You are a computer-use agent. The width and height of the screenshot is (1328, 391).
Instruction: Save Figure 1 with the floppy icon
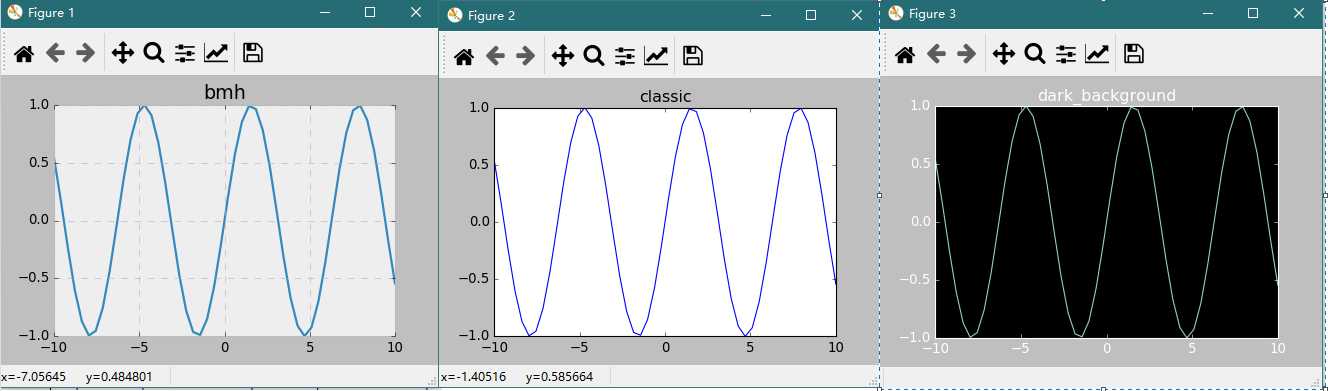click(253, 53)
